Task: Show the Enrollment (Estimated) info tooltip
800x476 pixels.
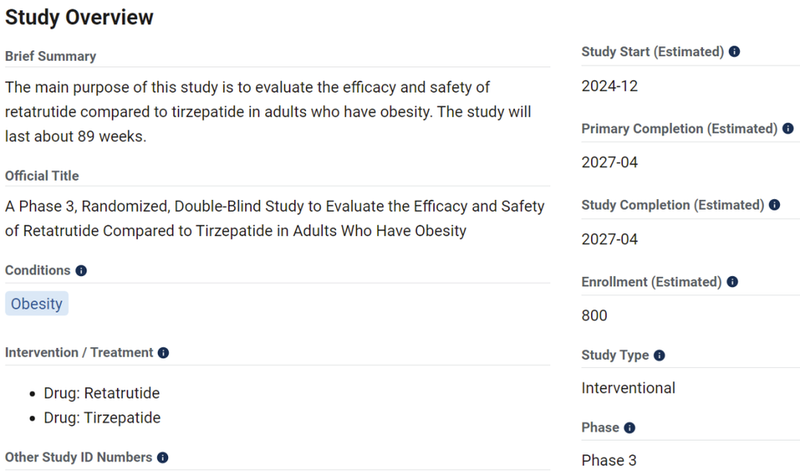Action: (732, 282)
